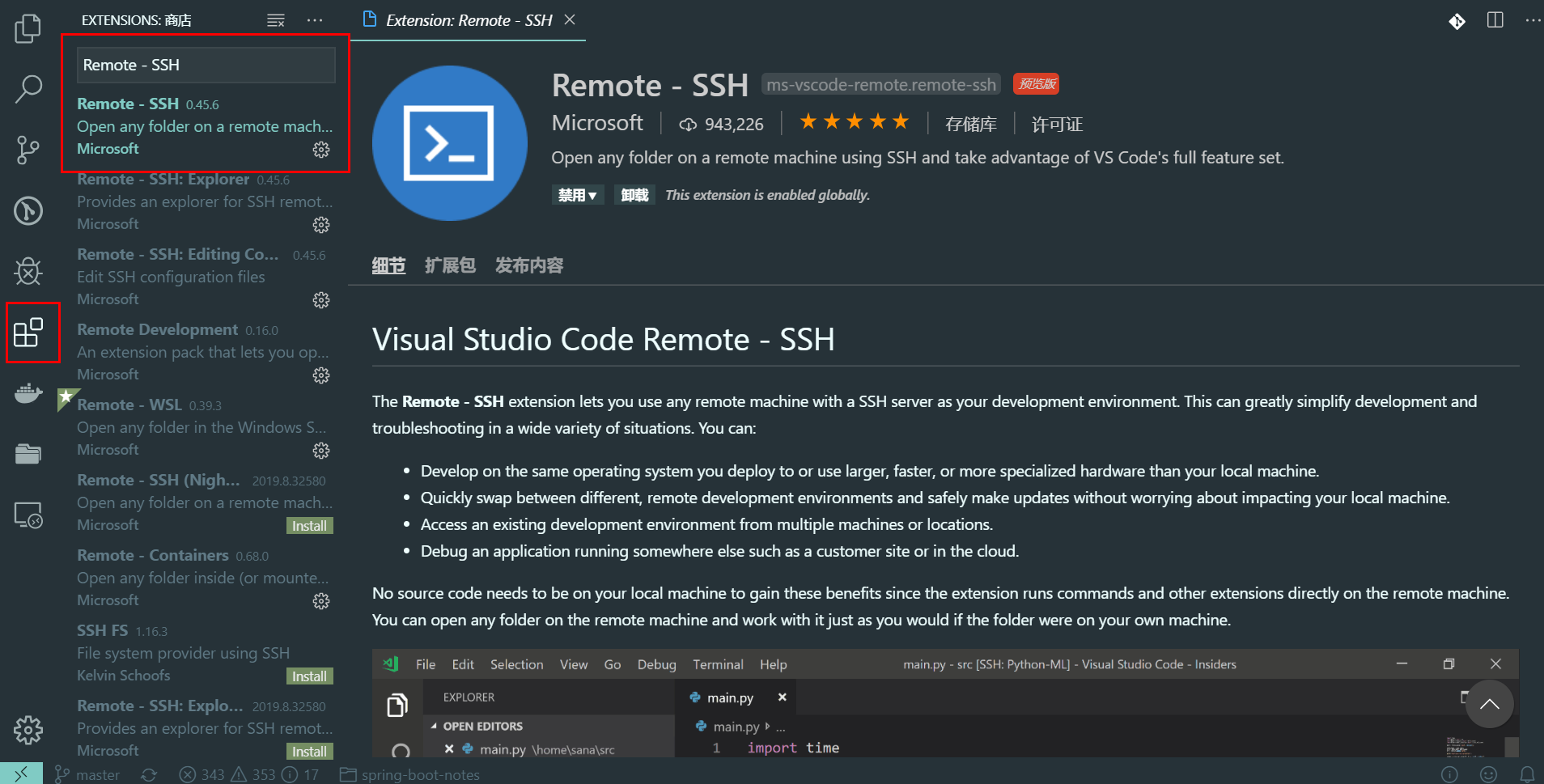This screenshot has width=1544, height=784.
Task: Open the Explorer icon at top left
Action: [x=28, y=28]
